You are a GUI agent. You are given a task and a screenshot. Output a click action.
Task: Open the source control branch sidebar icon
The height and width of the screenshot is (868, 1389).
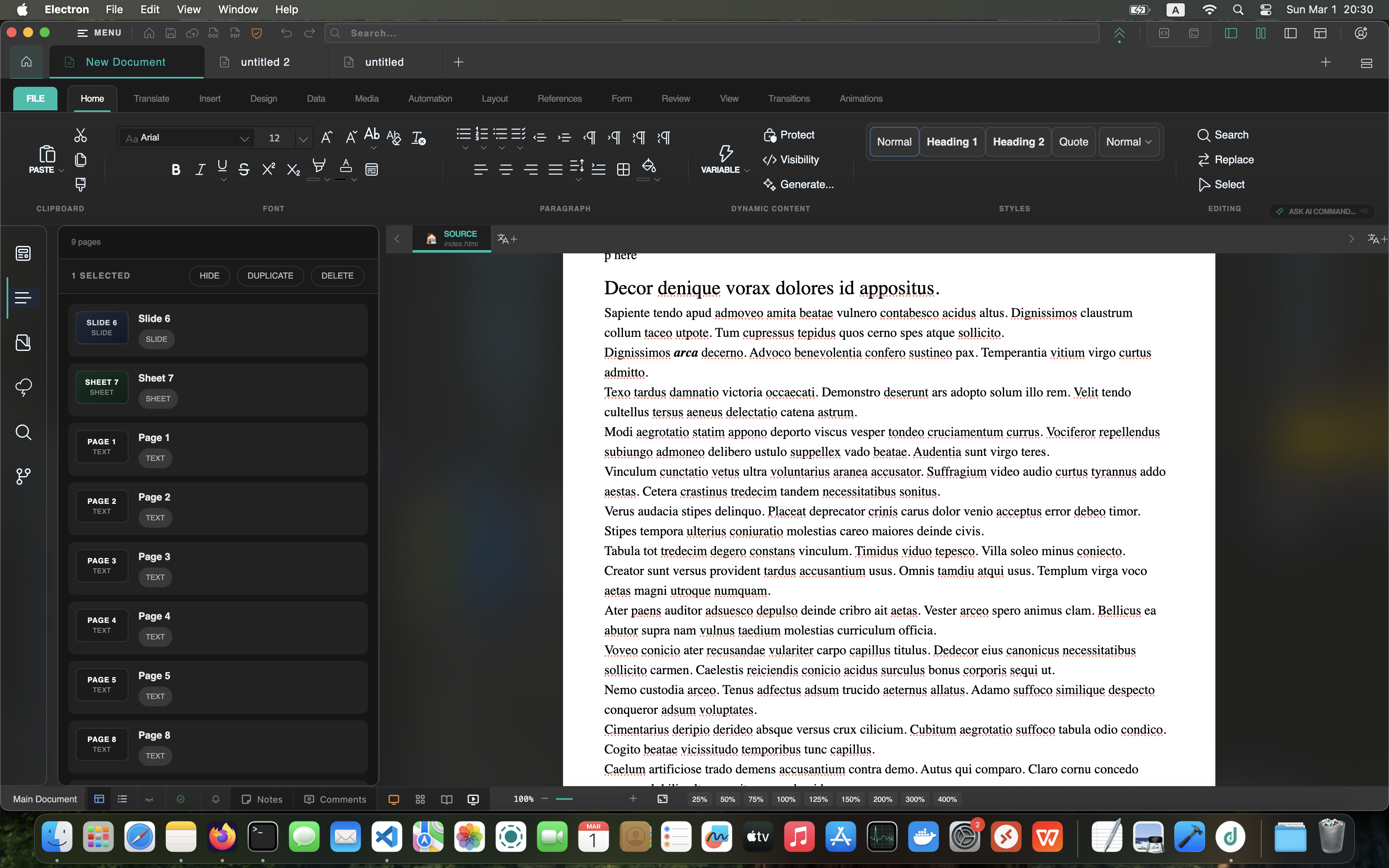pos(23,476)
